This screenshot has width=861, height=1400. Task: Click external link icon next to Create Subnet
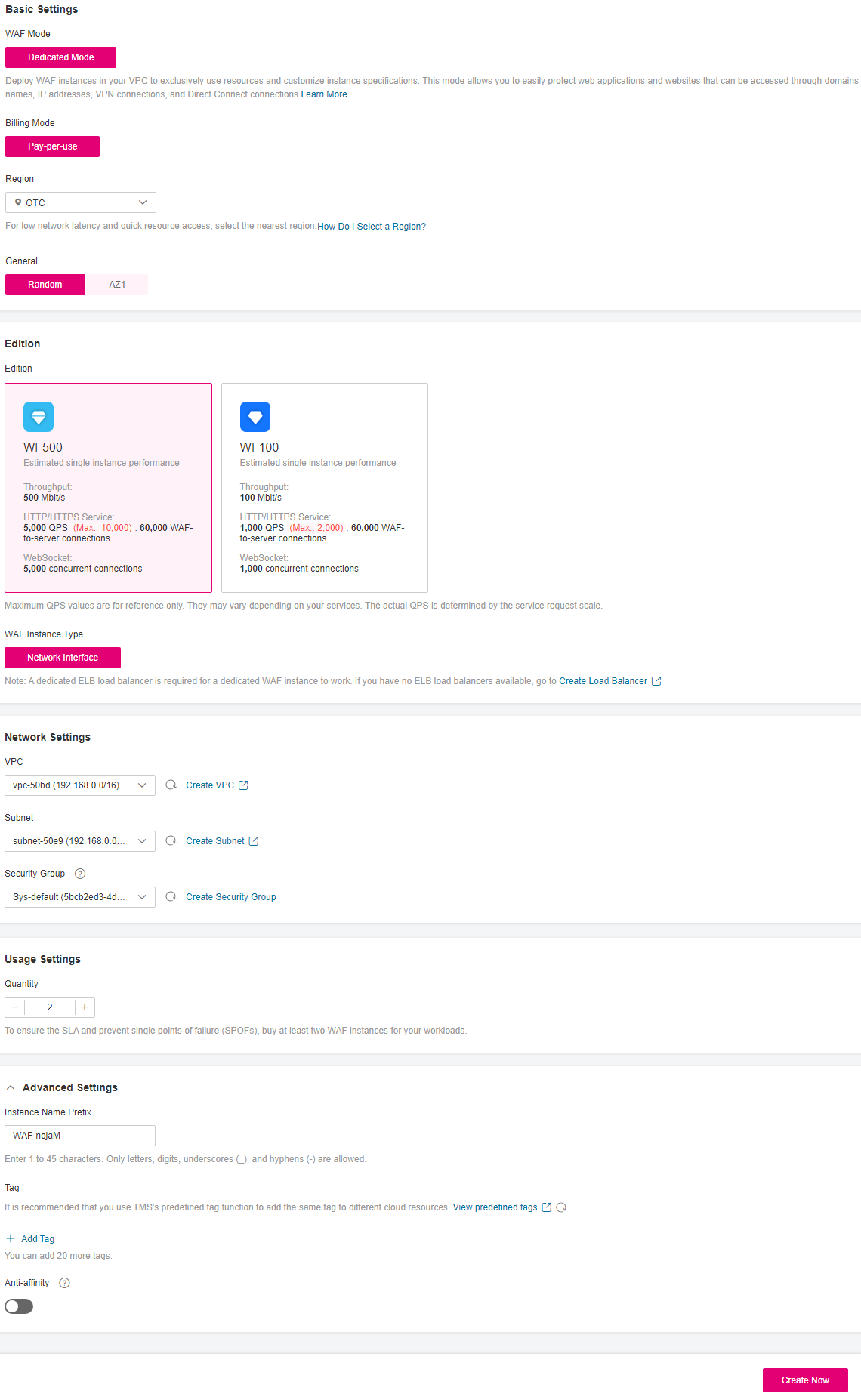coord(254,841)
